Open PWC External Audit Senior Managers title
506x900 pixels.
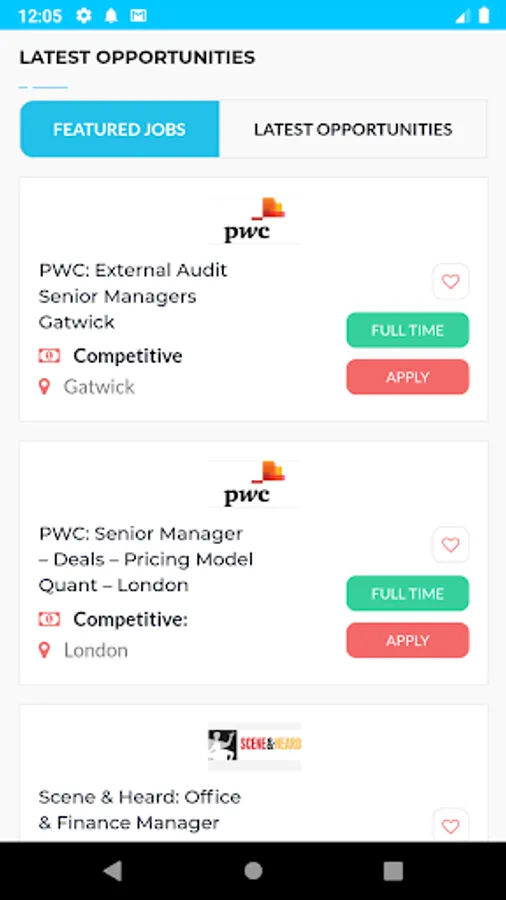(133, 296)
